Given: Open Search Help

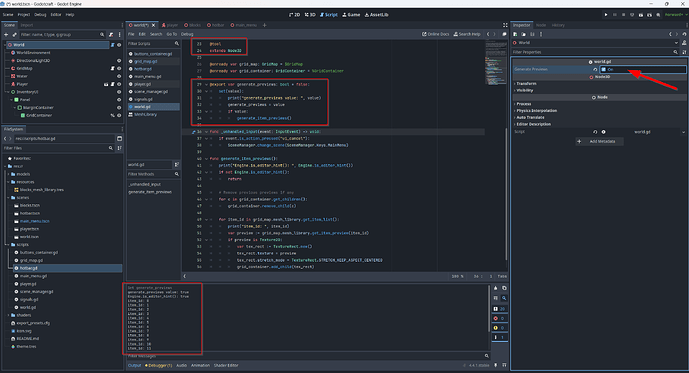Looking at the screenshot, I should [x=467, y=34].
